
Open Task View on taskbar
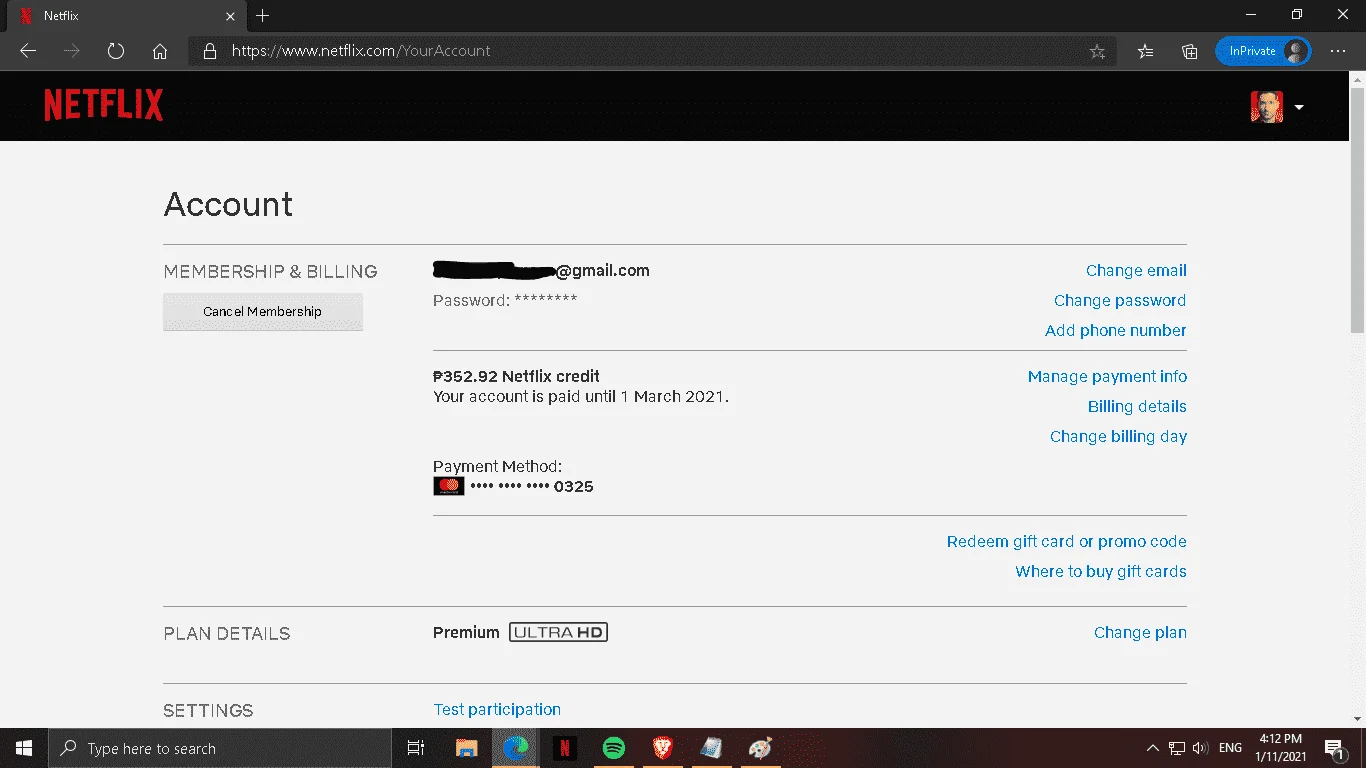click(x=416, y=748)
